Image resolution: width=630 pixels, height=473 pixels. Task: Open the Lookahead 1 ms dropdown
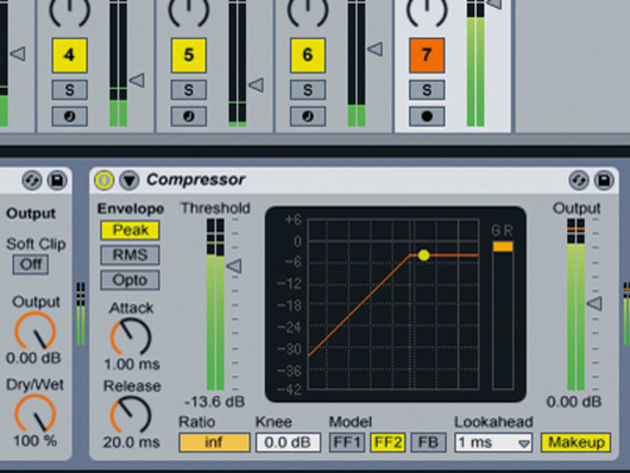click(493, 442)
